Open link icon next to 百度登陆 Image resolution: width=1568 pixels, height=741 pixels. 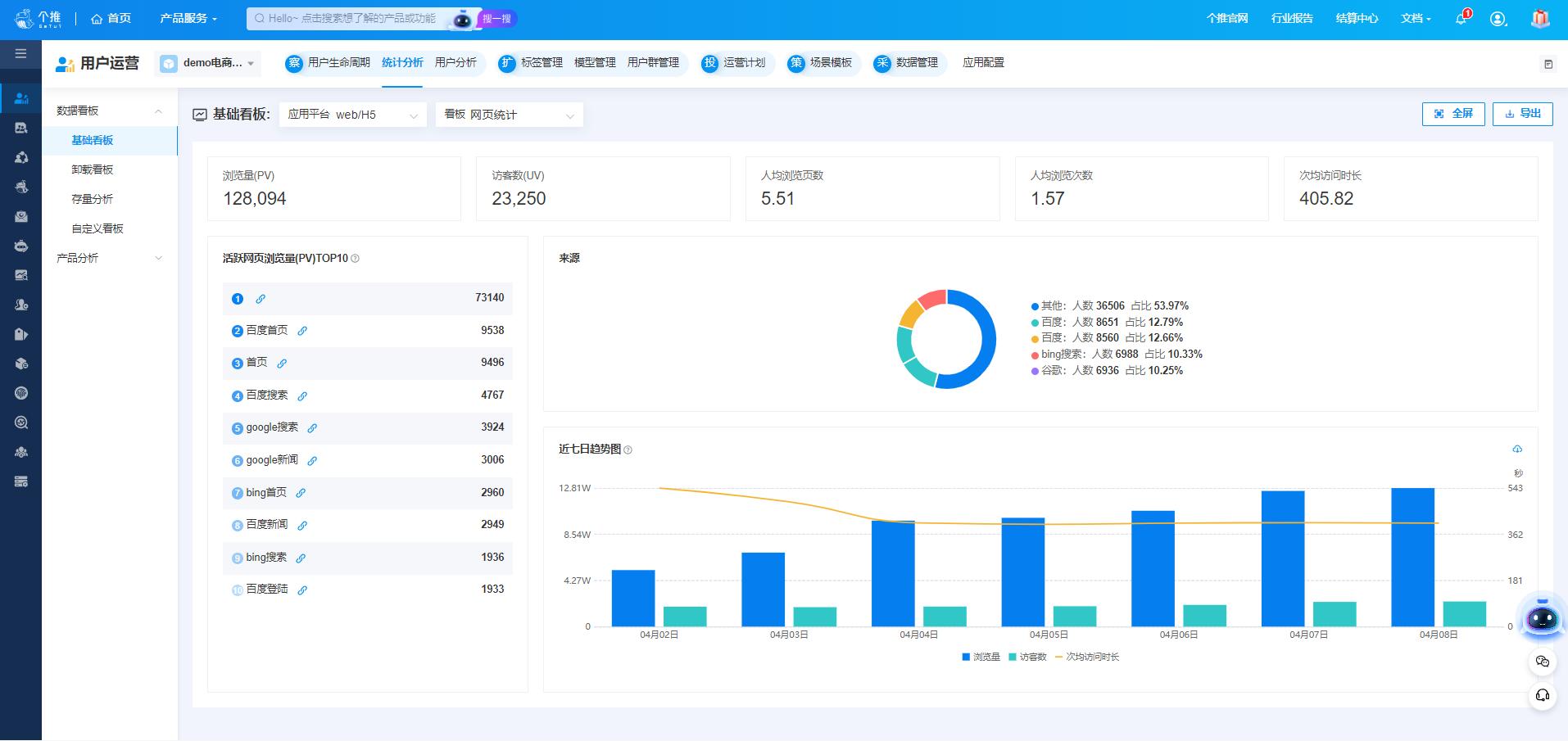coord(302,590)
